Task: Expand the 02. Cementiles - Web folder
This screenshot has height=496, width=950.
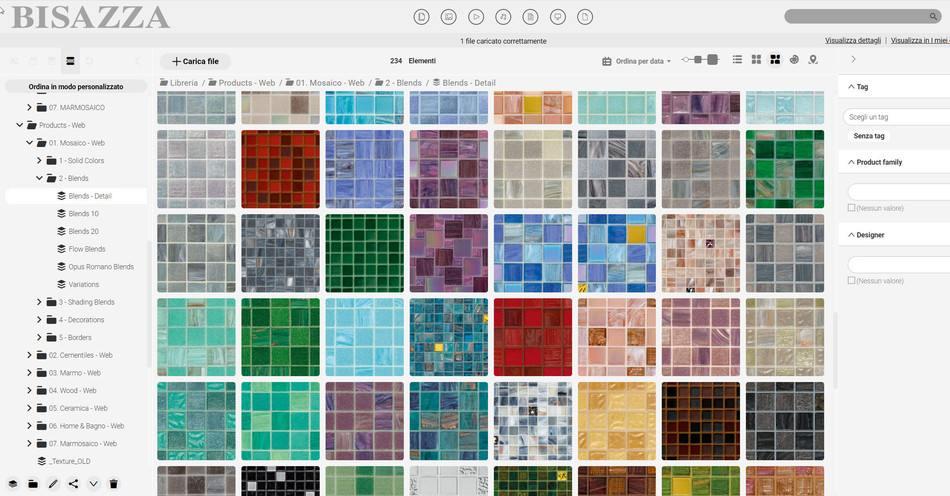Action: (29, 355)
